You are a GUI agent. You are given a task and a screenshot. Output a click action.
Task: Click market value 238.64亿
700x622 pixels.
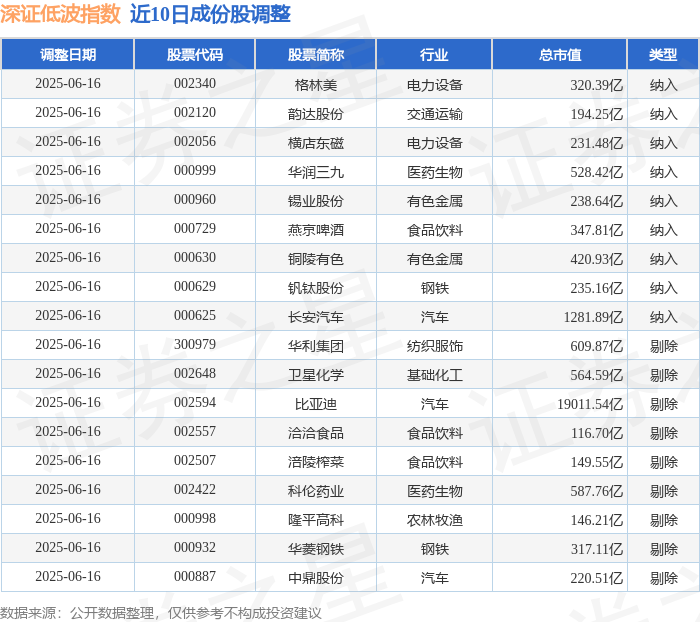(596, 201)
